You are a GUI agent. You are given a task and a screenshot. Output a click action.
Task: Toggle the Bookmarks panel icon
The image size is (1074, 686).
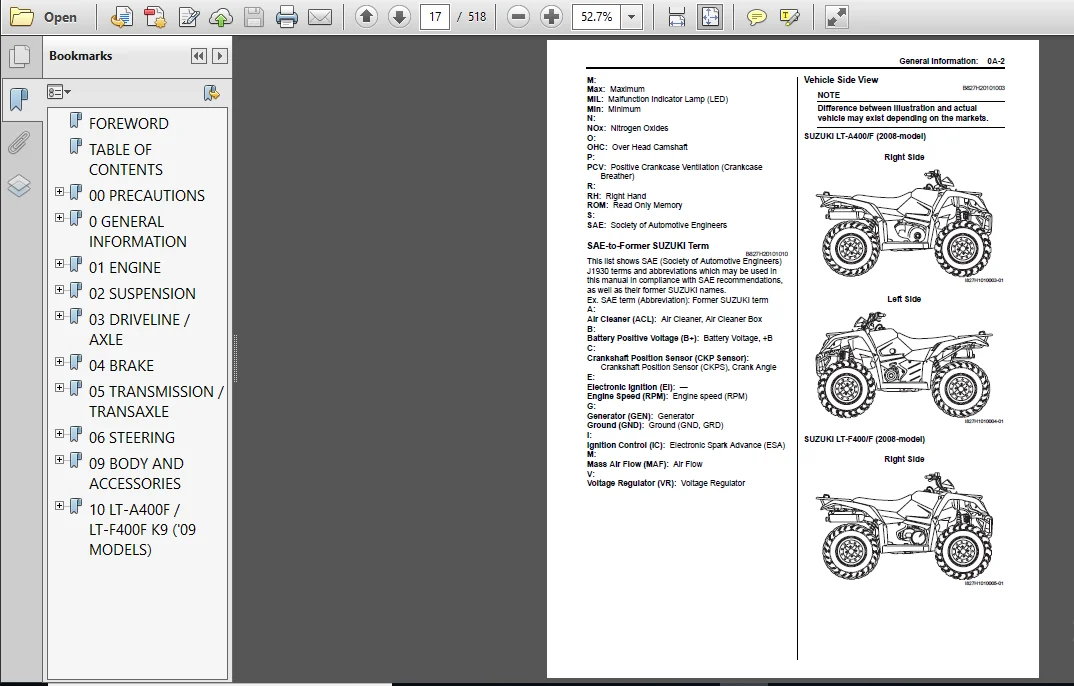point(19,99)
